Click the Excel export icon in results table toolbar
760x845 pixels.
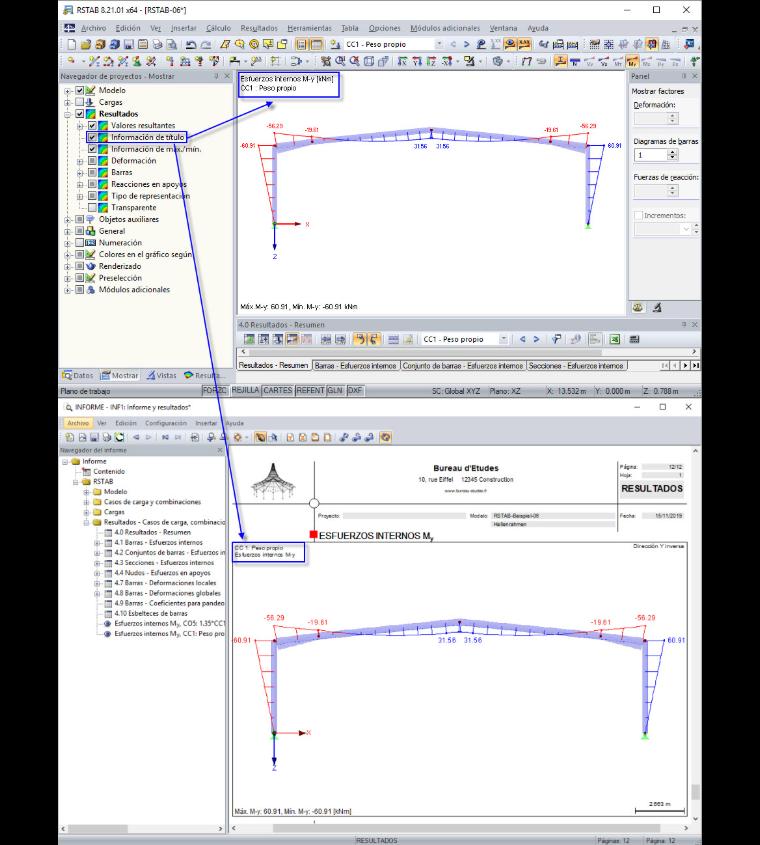[x=614, y=339]
